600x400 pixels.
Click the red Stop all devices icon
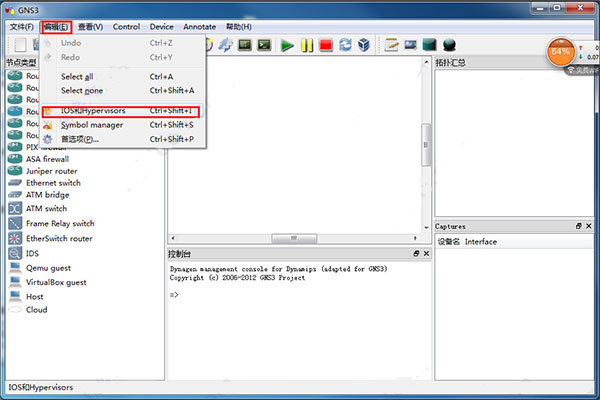click(326, 45)
